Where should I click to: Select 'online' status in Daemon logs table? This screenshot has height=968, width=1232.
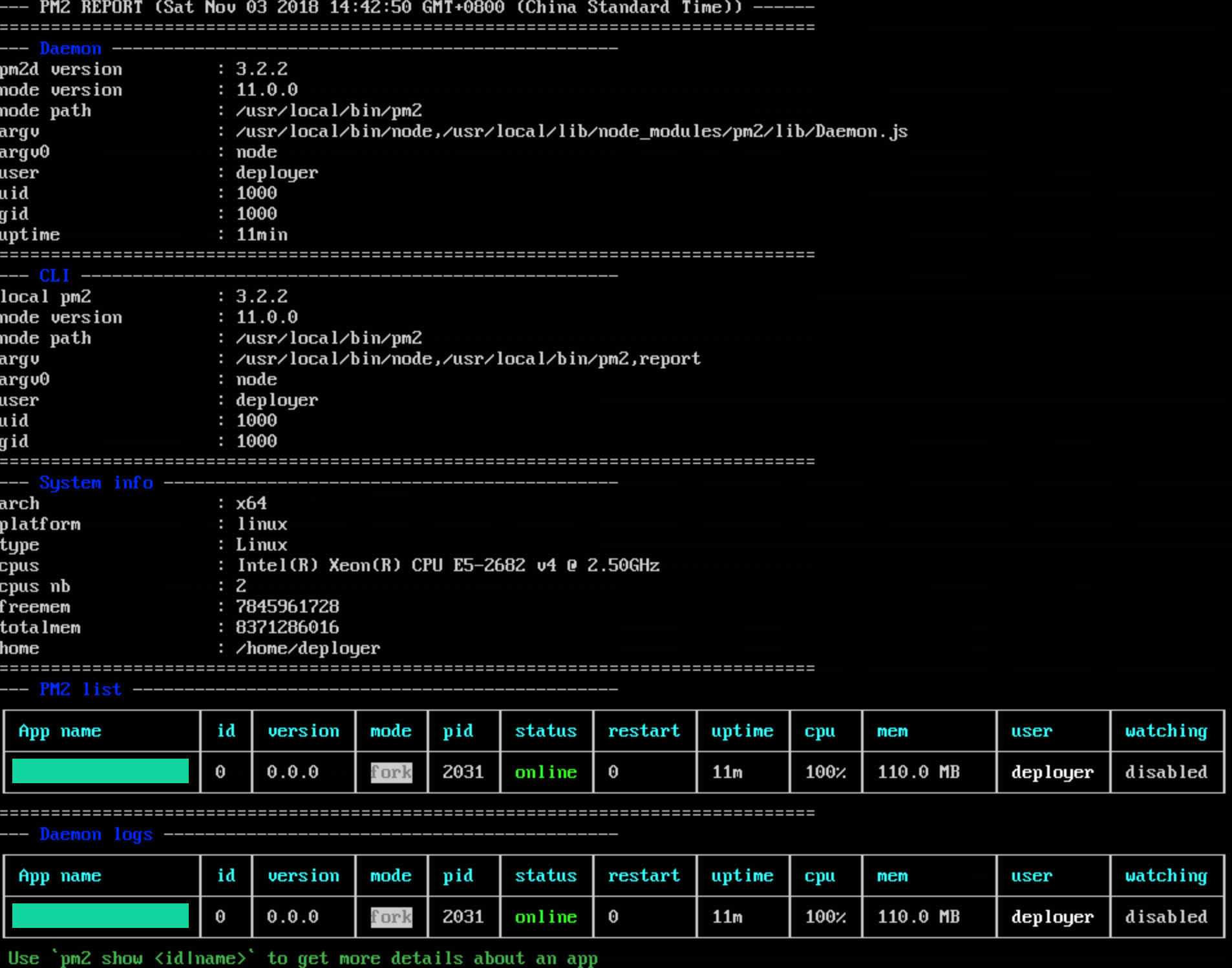coord(546,917)
